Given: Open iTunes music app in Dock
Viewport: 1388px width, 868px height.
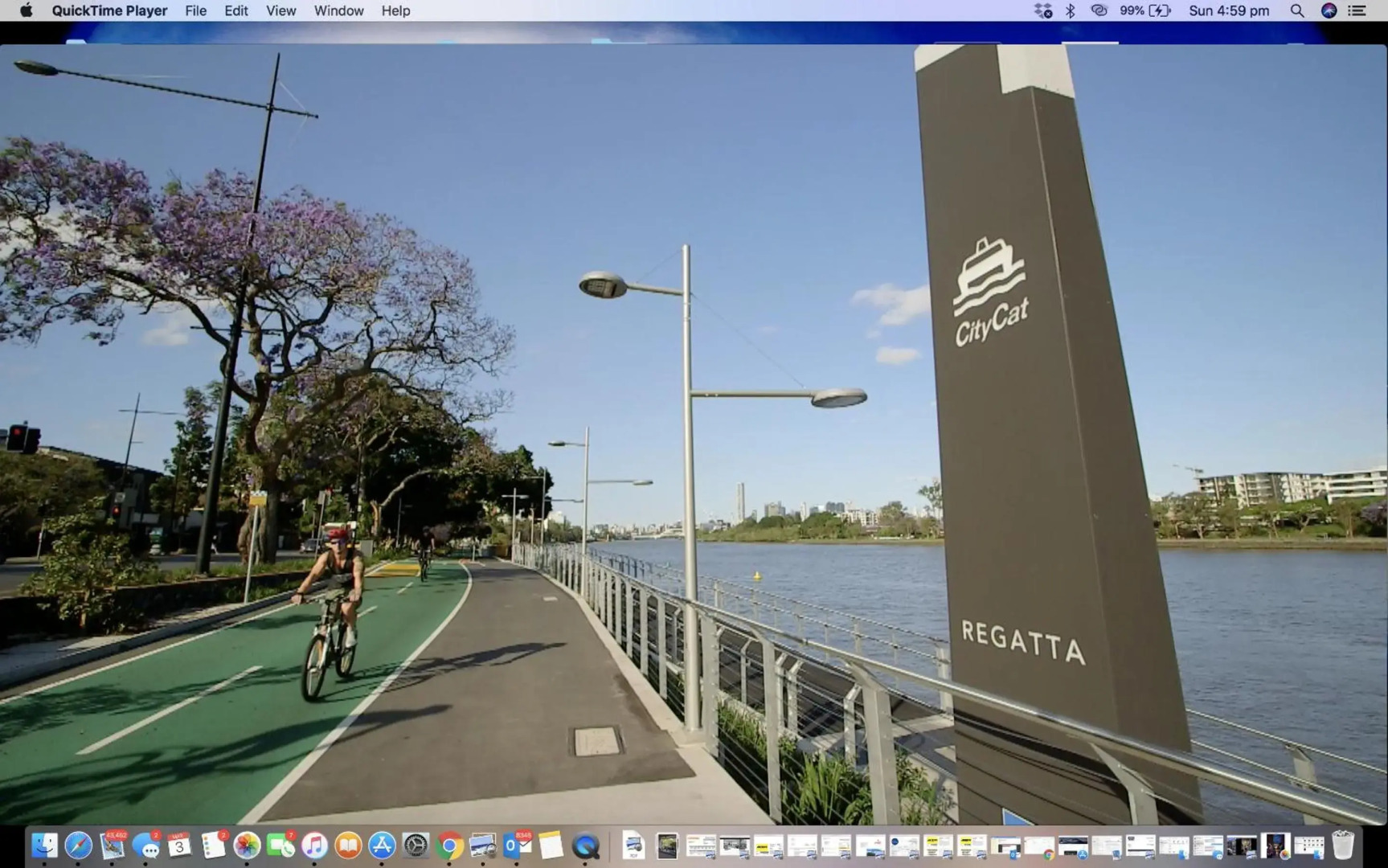Looking at the screenshot, I should click(x=314, y=845).
